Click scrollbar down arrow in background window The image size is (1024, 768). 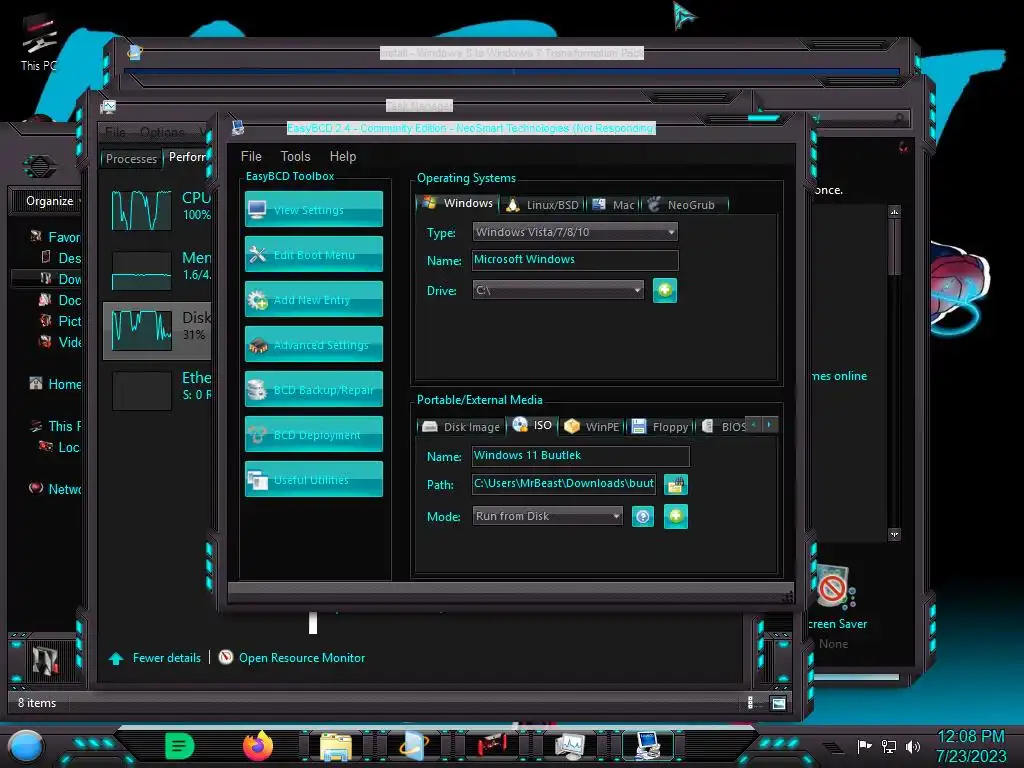pyautogui.click(x=895, y=534)
